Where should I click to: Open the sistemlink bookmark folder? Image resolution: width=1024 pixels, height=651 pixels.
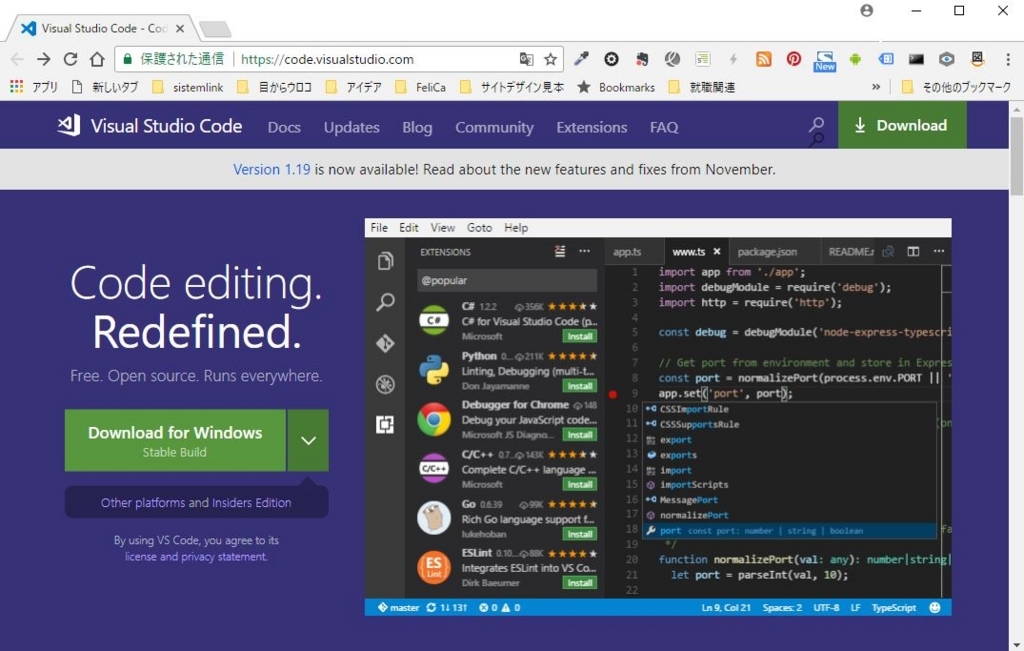point(187,87)
